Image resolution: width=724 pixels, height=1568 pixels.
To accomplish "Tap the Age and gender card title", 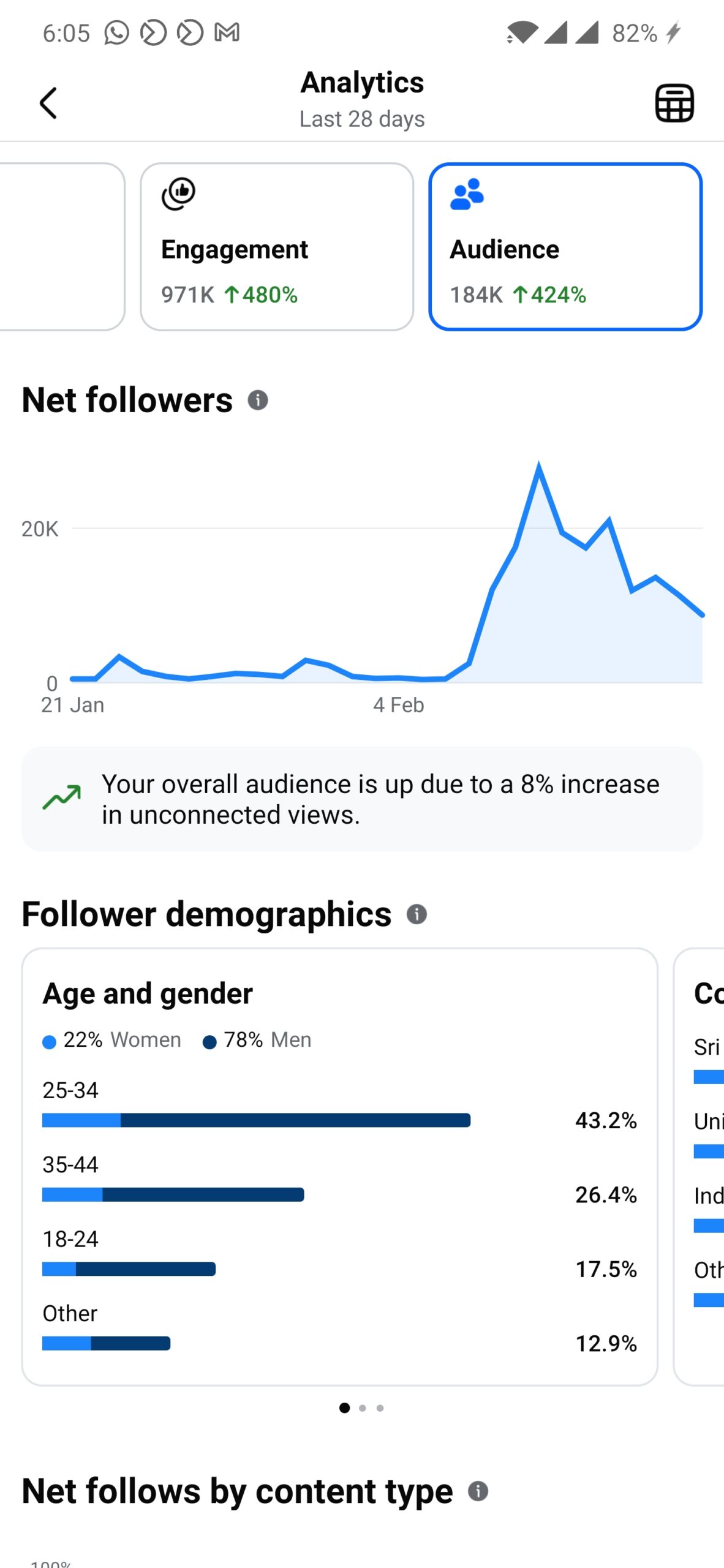I will [x=148, y=993].
